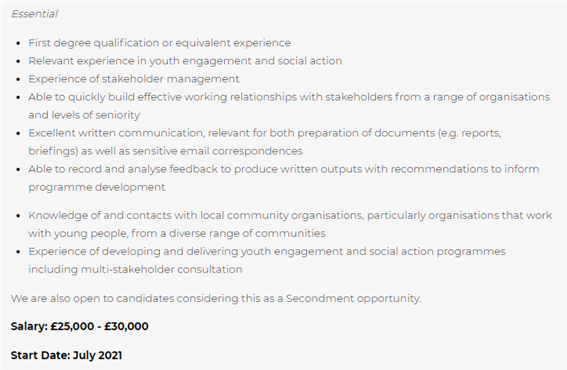The height and width of the screenshot is (370, 567).
Task: Click the bullet beside 'First degree qualification'
Action: [18, 43]
